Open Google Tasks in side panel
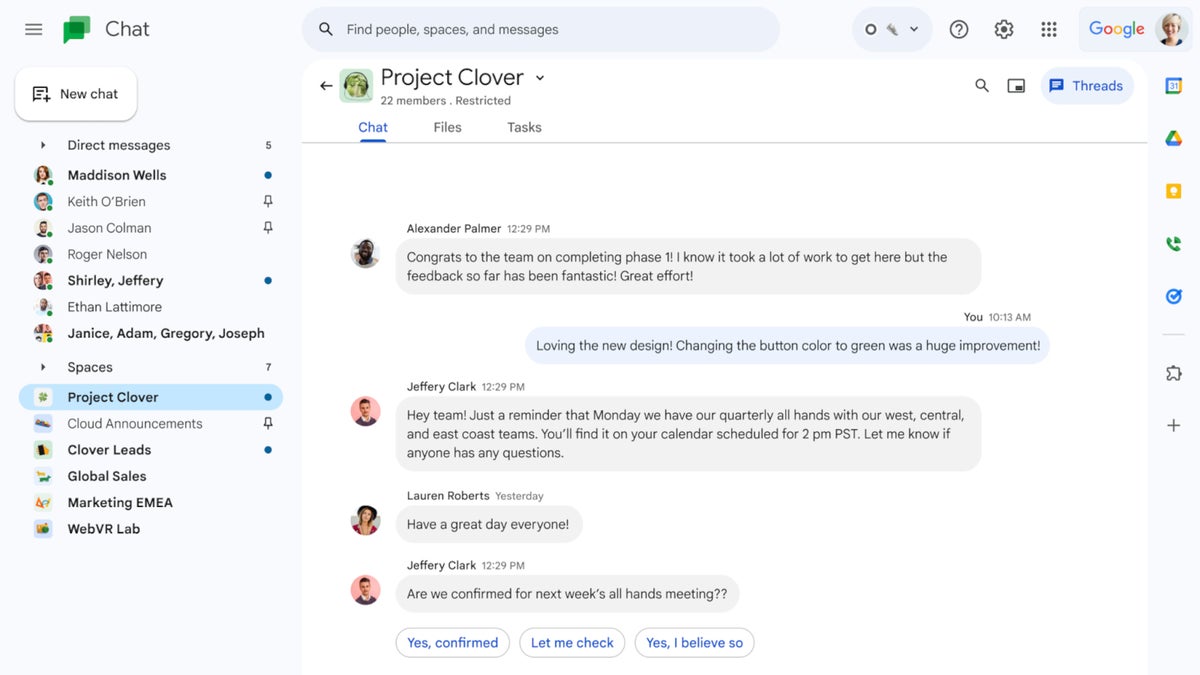Viewport: 1200px width, 675px height. tap(1174, 297)
